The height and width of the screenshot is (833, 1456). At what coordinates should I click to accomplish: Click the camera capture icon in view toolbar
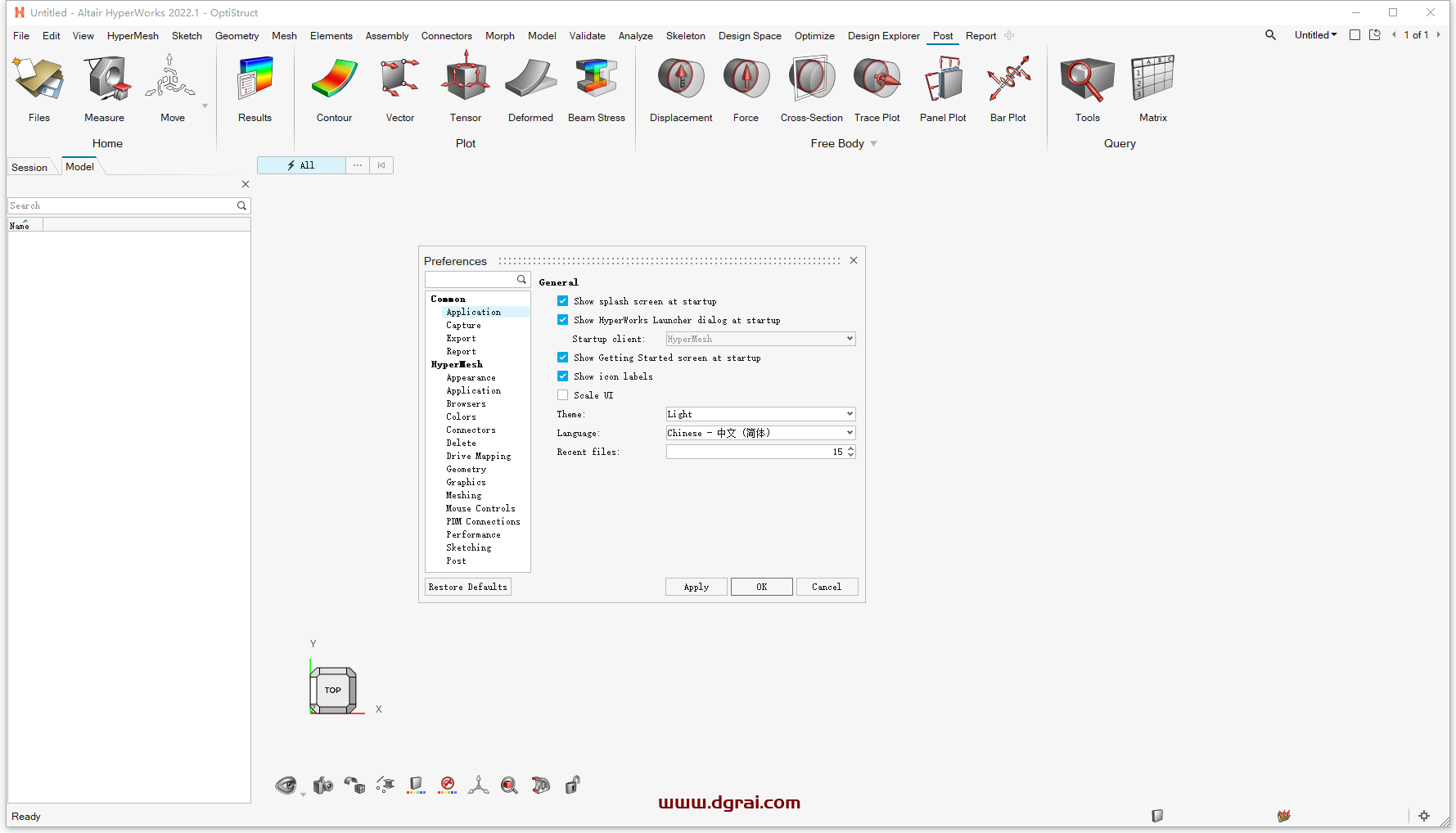(x=323, y=786)
